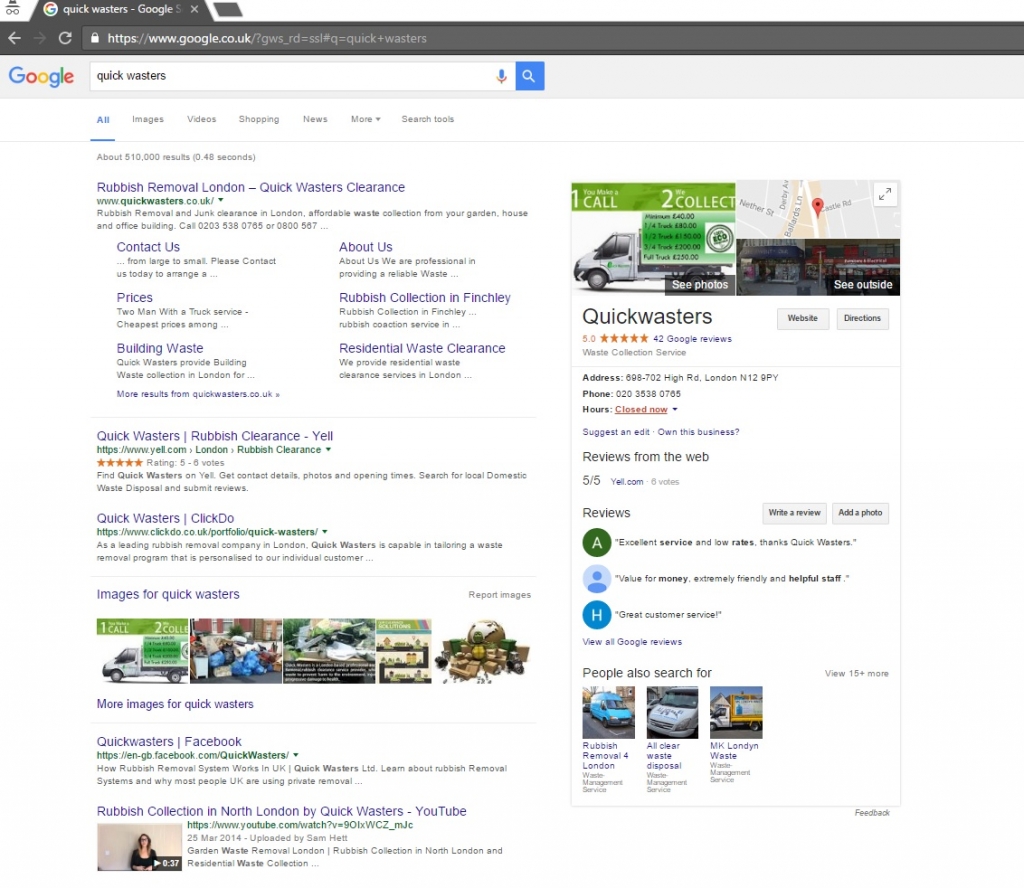Open the globe with boxes image thumbnail
Image resolution: width=1024 pixels, height=888 pixels.
[483, 651]
